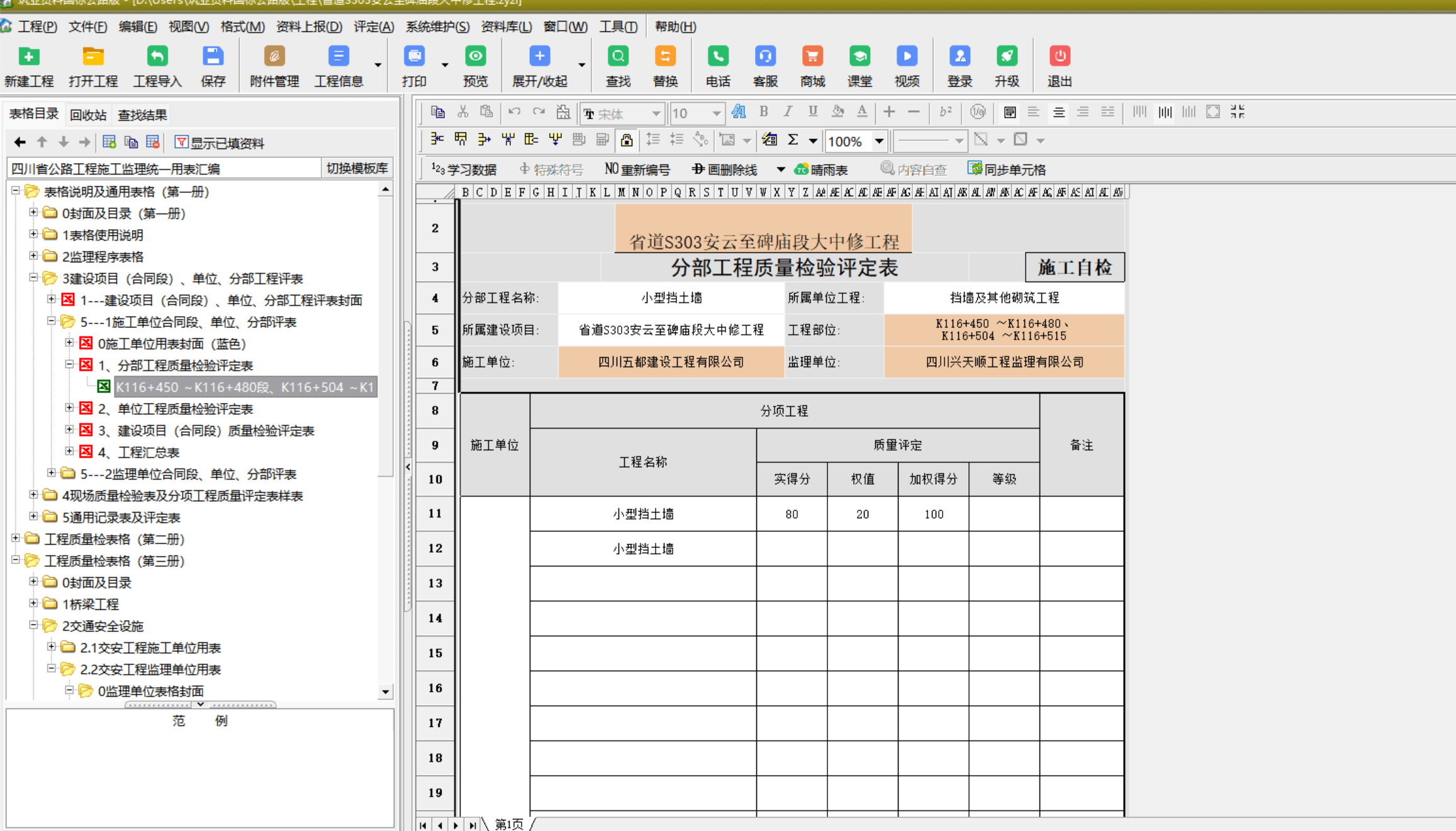Viewport: 1456px width, 831px height.
Task: Click the 同步单元格 button
Action: [1006, 169]
